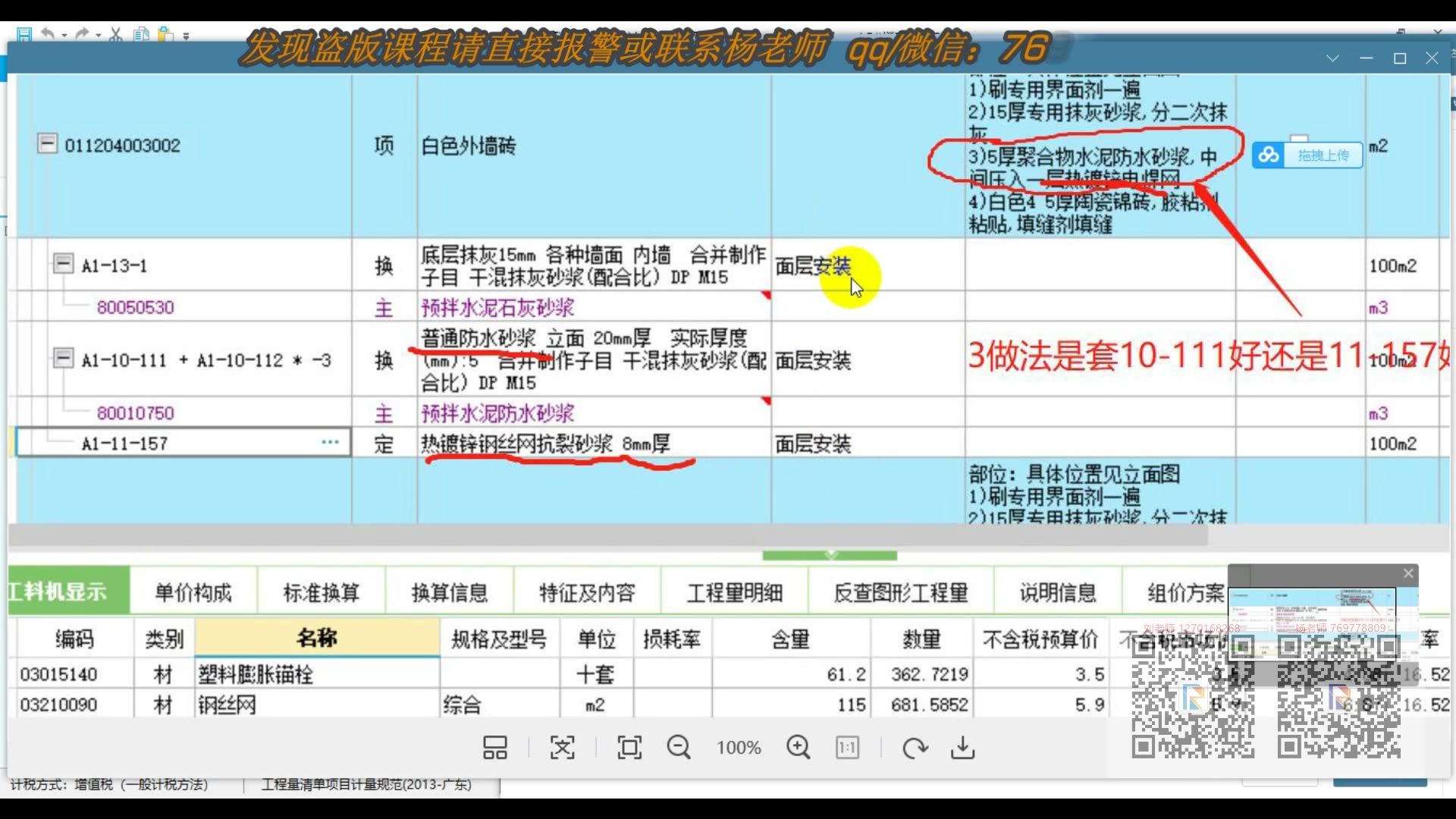The width and height of the screenshot is (1456, 819).
Task: Click the paste clipboard icon
Action: tap(165, 34)
